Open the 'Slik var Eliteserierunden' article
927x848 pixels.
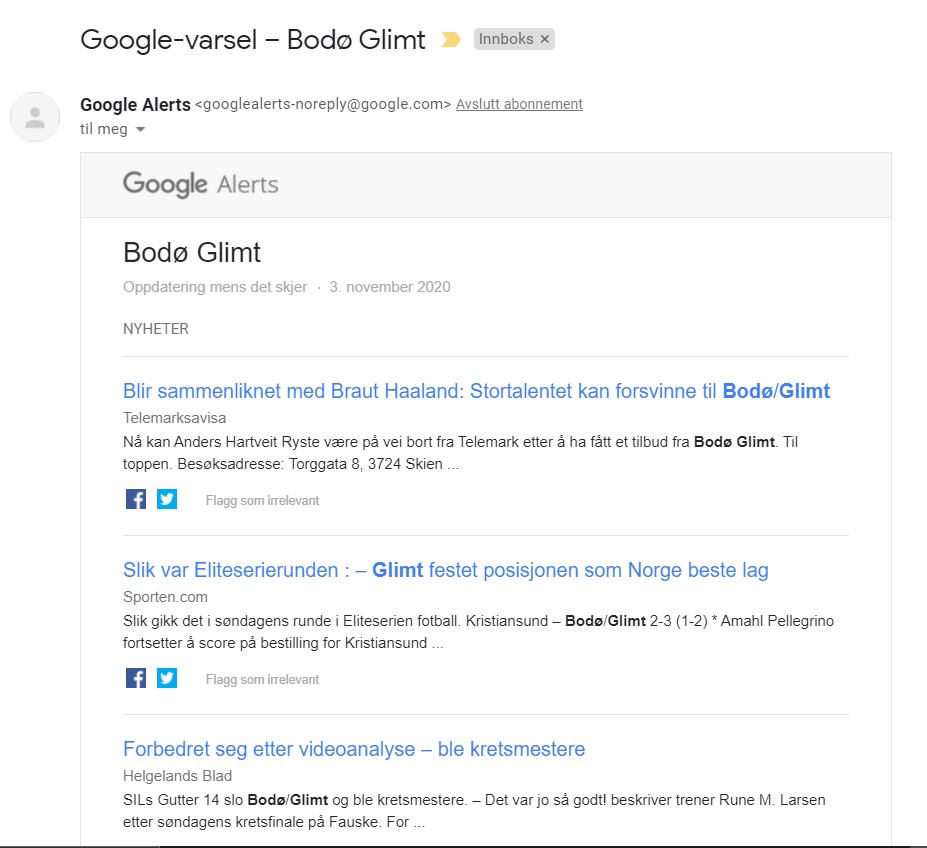(x=445, y=570)
